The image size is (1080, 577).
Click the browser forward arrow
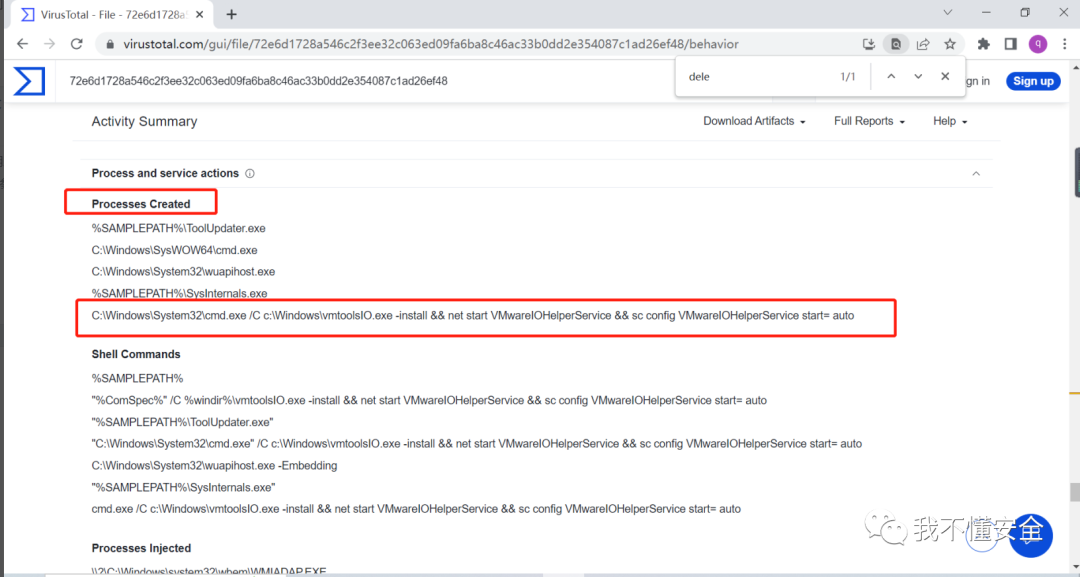[50, 44]
